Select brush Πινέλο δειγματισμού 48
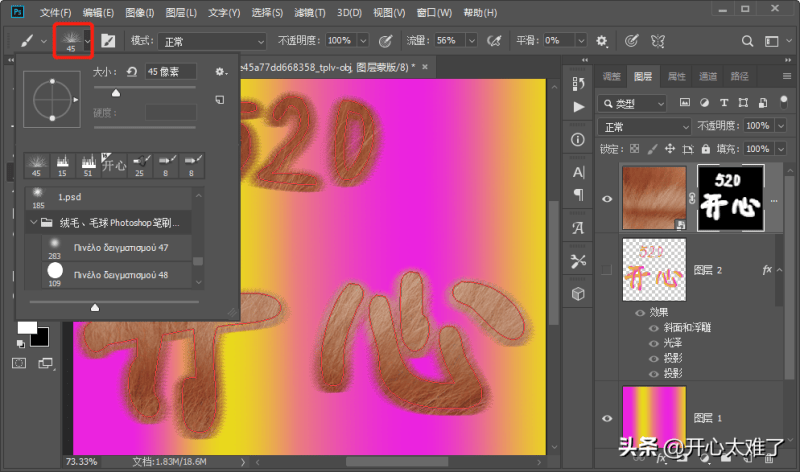The width and height of the screenshot is (800, 472). click(120, 275)
